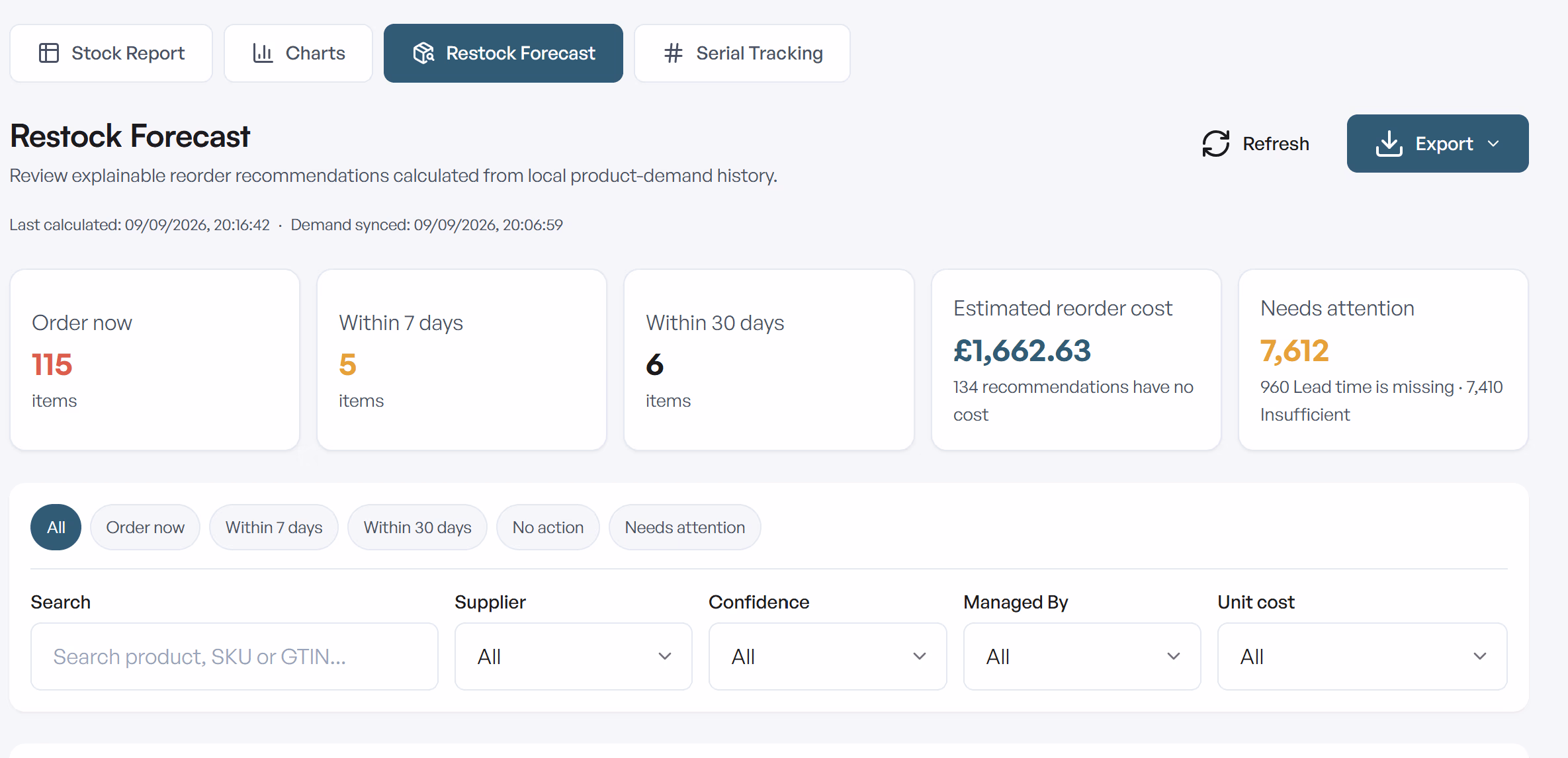Expand the Confidence dropdown
The image size is (1568, 758).
click(828, 656)
